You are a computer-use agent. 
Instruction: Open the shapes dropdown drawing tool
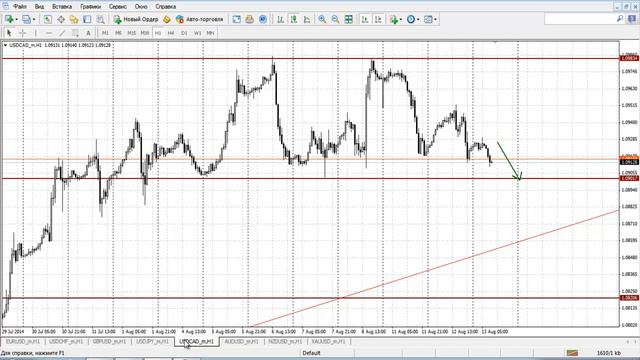pyautogui.click(x=76, y=33)
